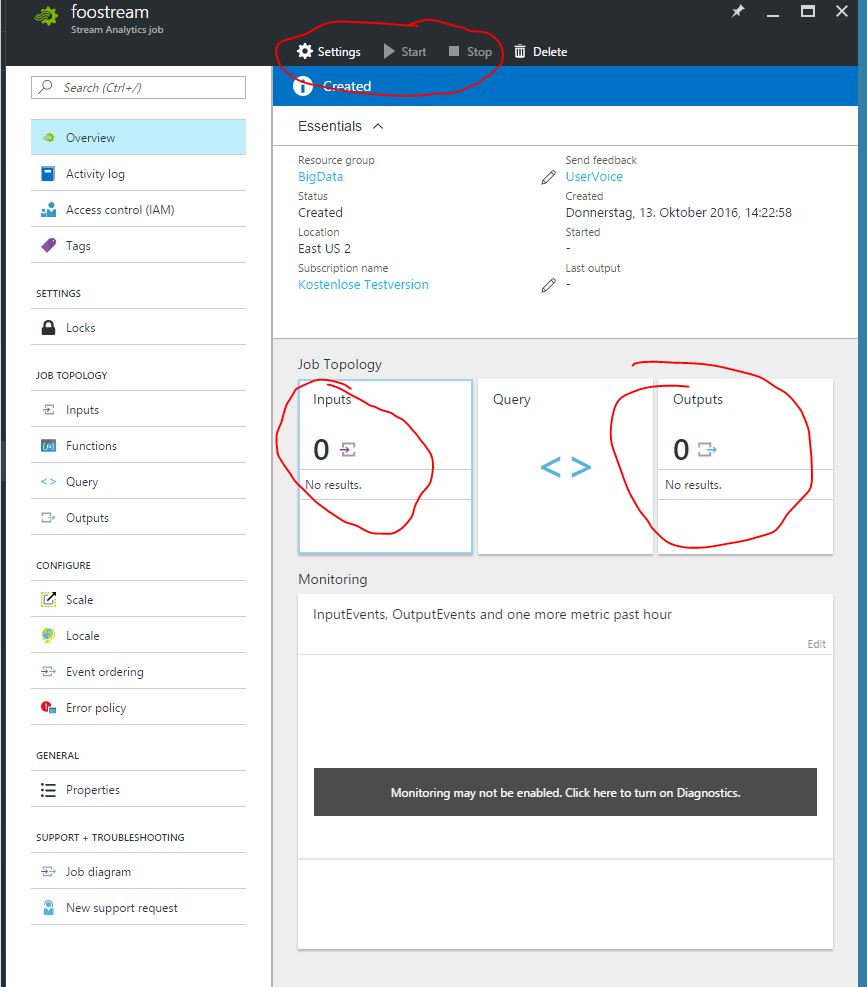Screen dimensions: 867x987
Task: Pin the blade with the pin icon
Action: (738, 13)
